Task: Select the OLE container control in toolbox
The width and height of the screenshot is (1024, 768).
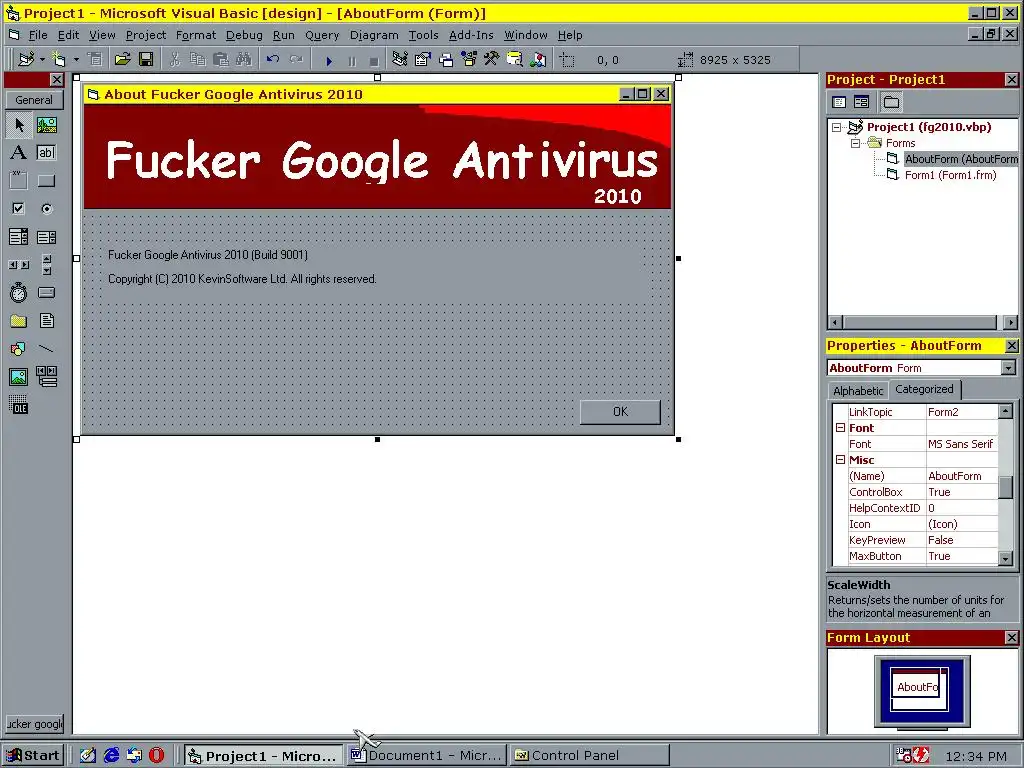Action: point(19,405)
